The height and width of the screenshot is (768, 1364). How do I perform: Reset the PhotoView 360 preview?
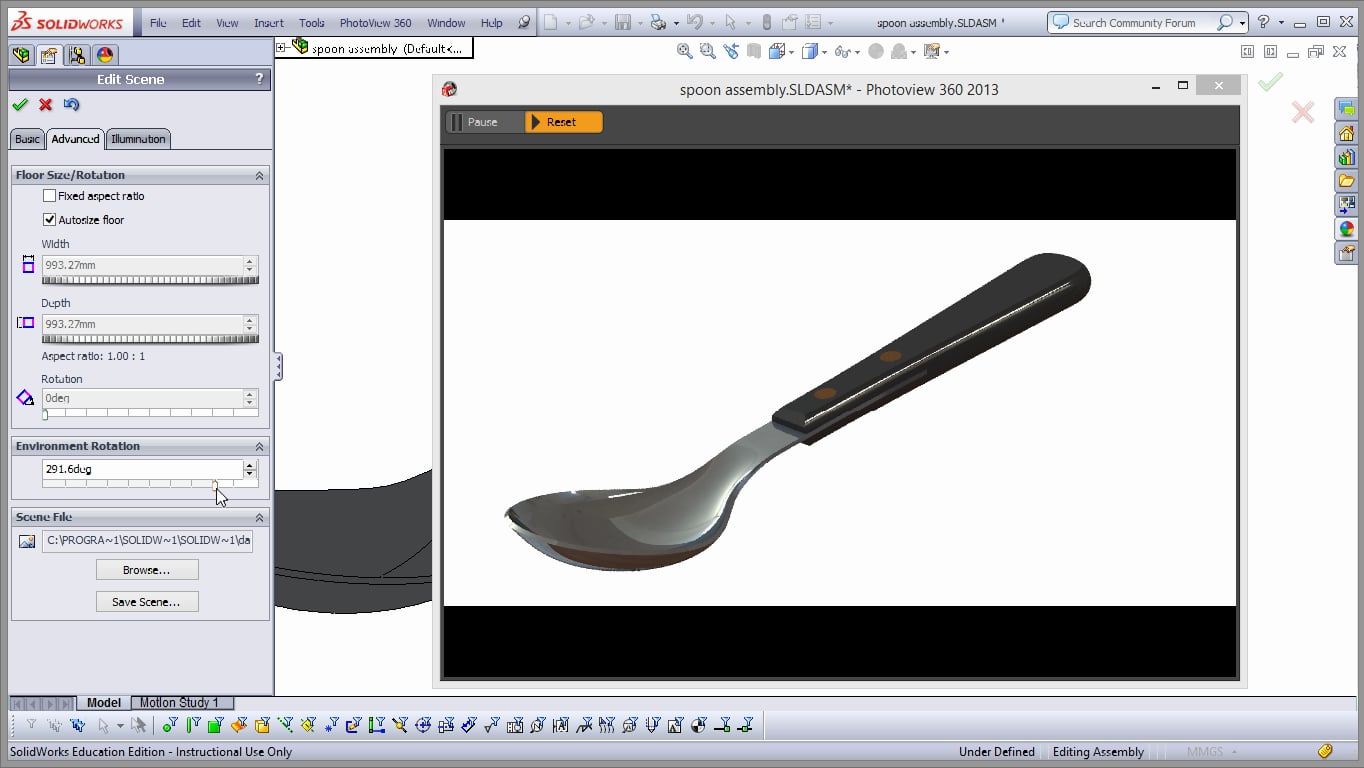[x=564, y=122]
